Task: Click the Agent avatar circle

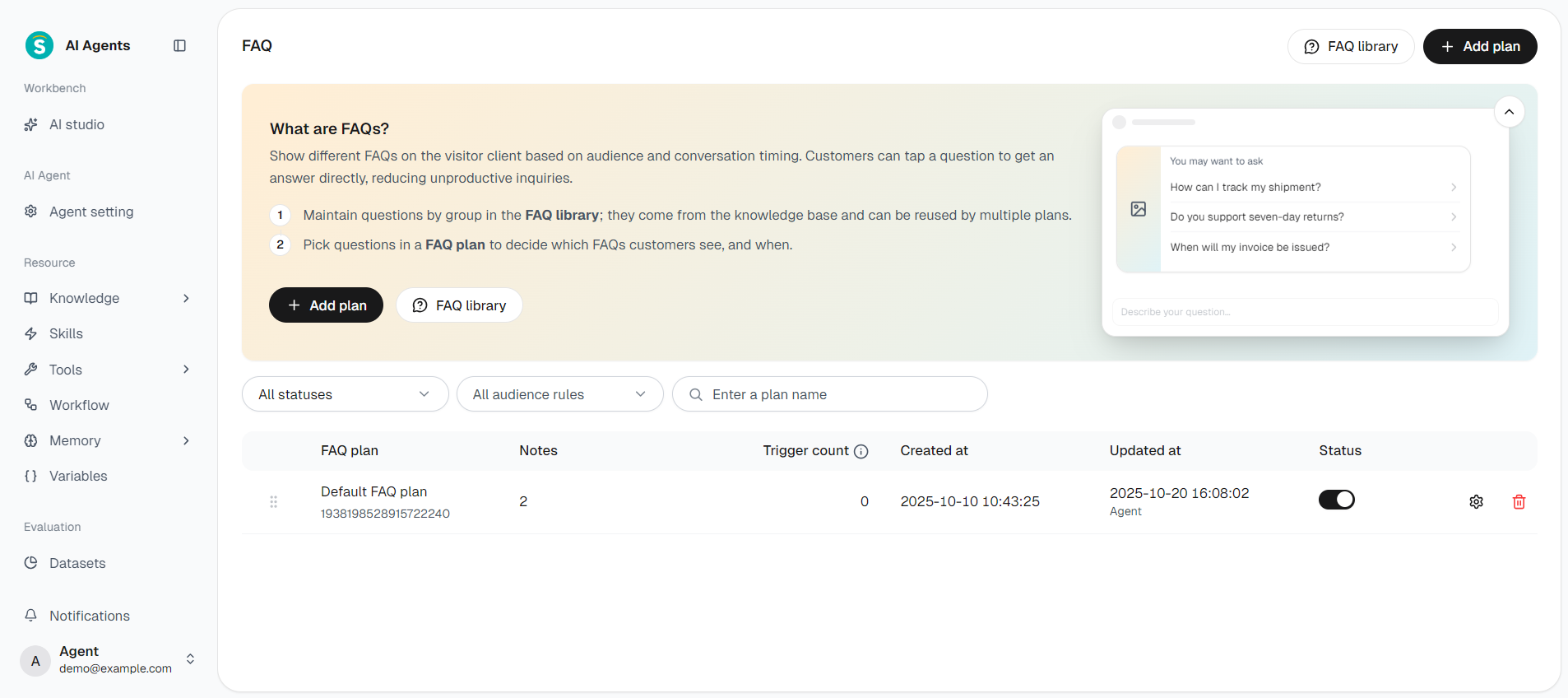Action: pos(36,660)
